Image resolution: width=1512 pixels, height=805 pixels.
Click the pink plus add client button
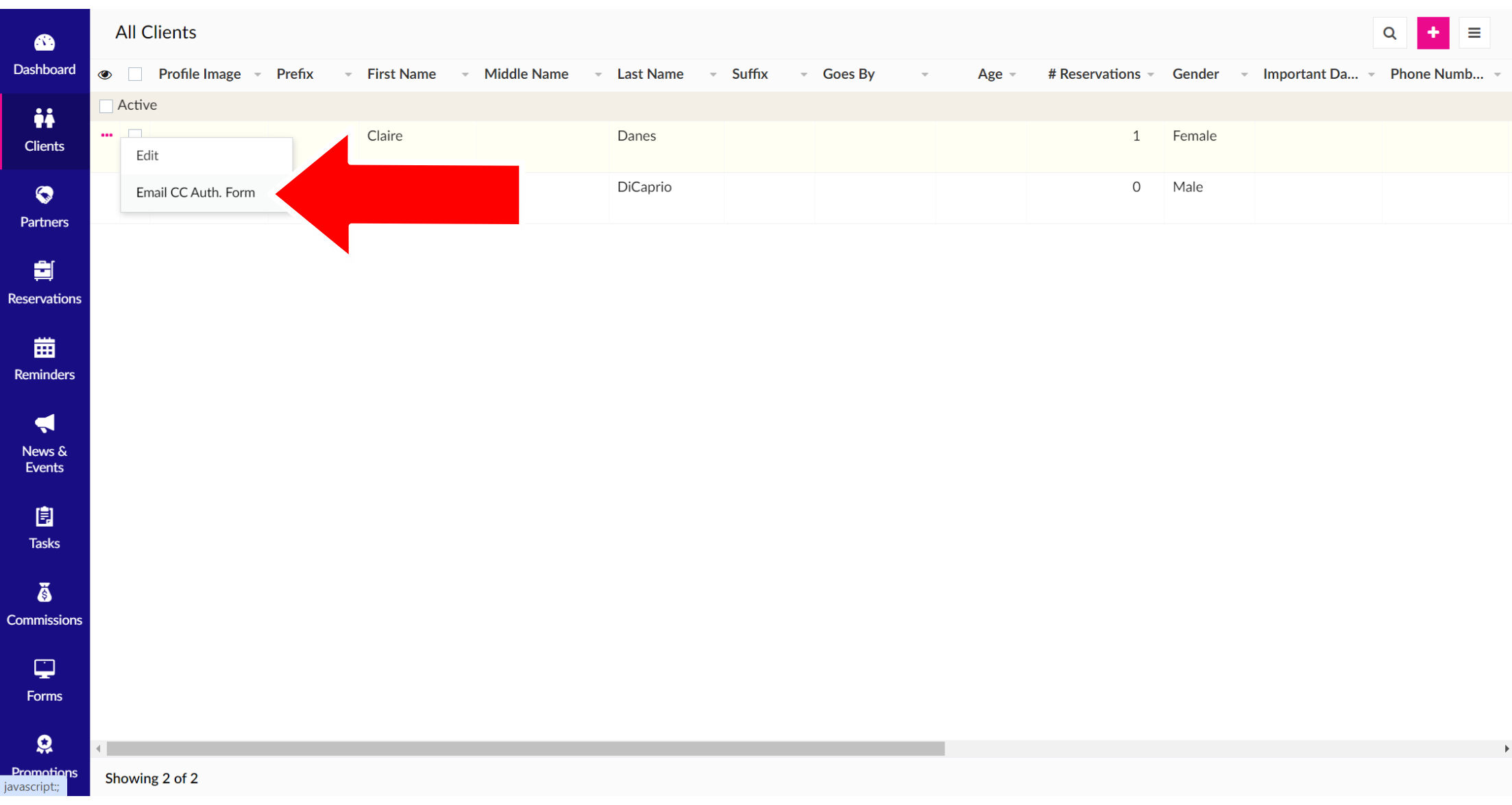(1432, 33)
